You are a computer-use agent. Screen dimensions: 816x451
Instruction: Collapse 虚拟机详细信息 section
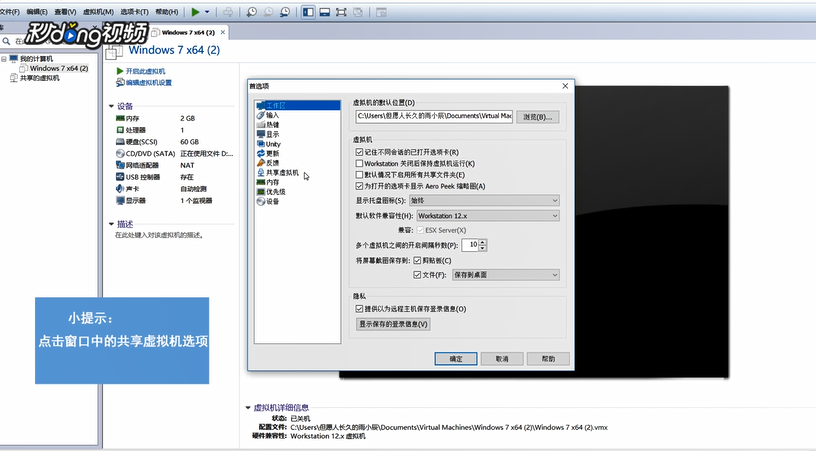tap(248, 408)
